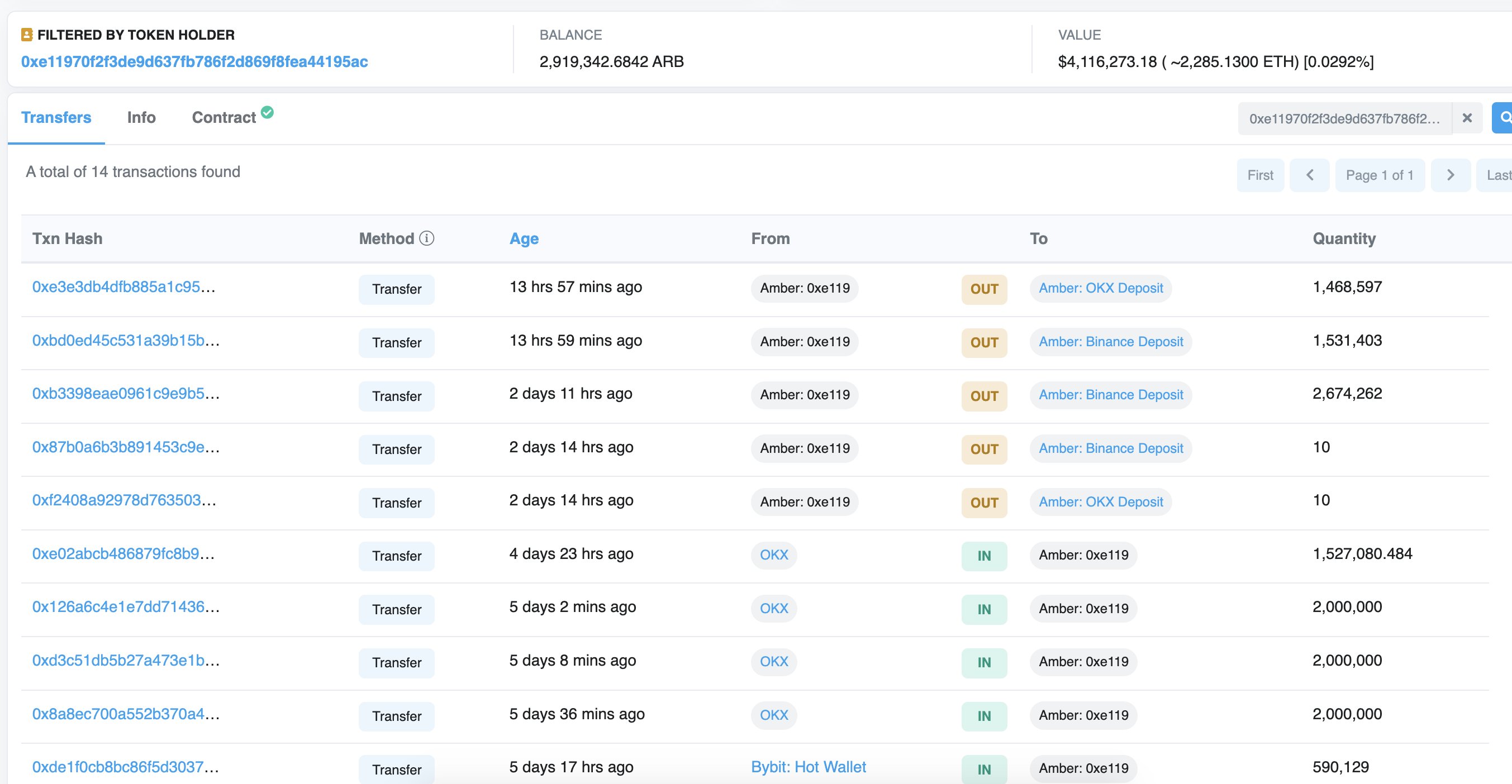This screenshot has height=784, width=1512.
Task: Open the Bybit: Hot Wallet address link
Action: pyautogui.click(x=808, y=767)
